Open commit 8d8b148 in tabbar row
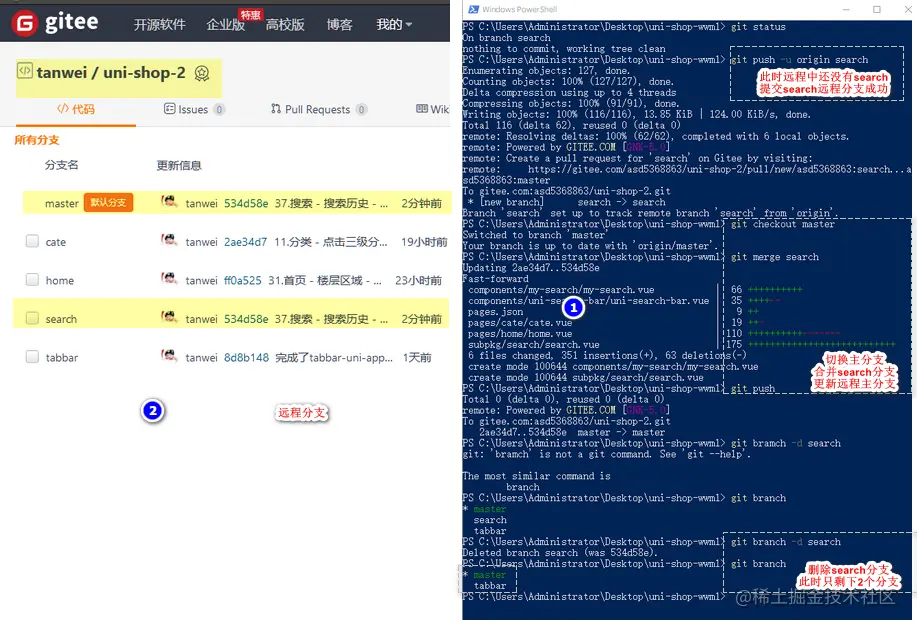The height and width of the screenshot is (628, 917). coord(247,358)
